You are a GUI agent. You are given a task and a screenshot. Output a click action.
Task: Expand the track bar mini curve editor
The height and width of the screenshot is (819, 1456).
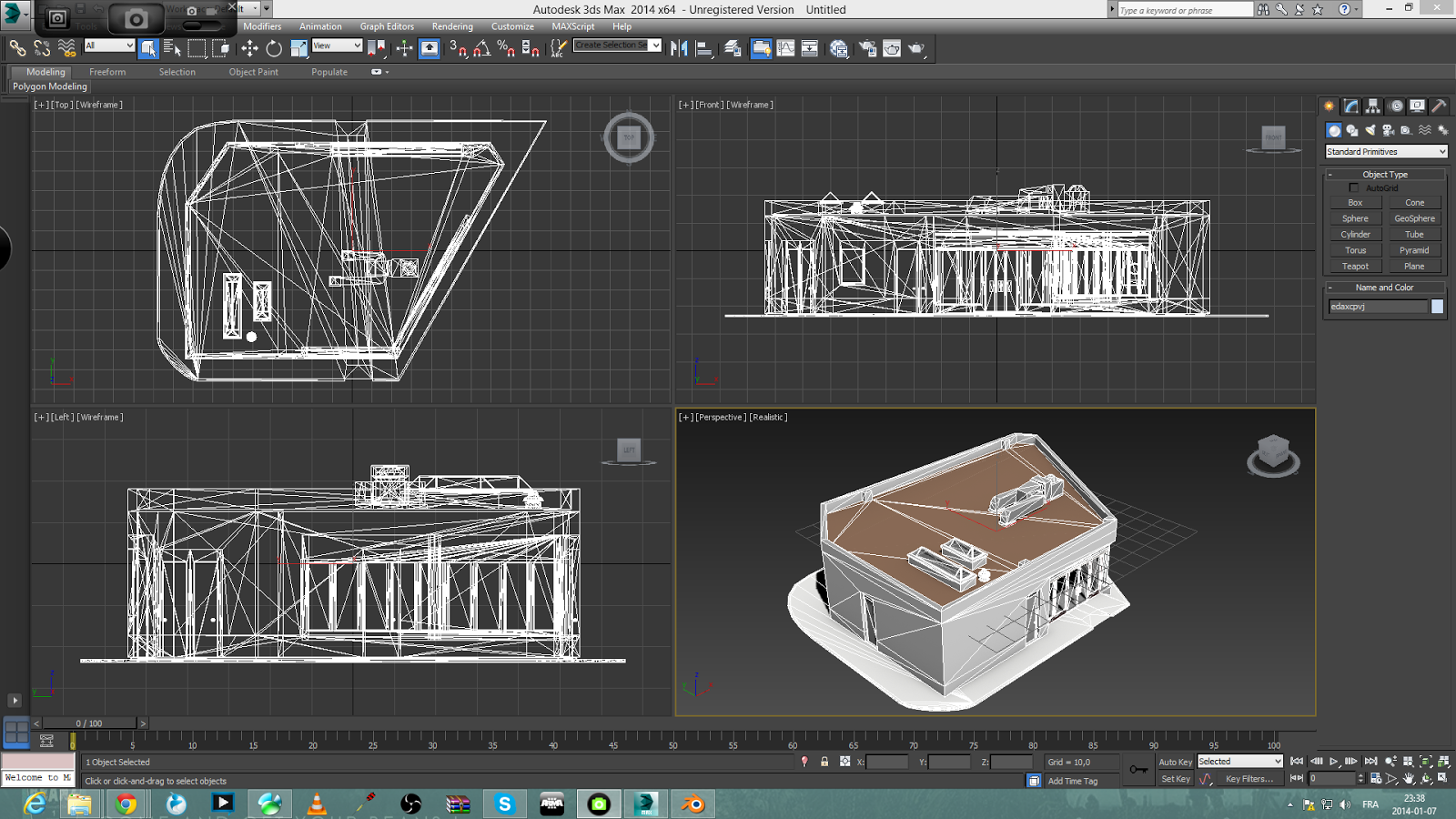46,741
